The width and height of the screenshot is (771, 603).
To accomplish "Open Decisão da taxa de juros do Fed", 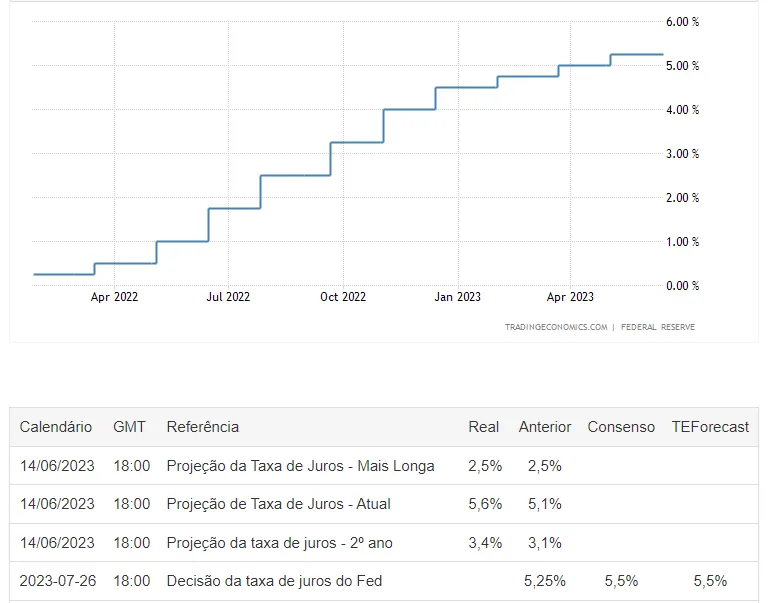I will click(x=274, y=581).
